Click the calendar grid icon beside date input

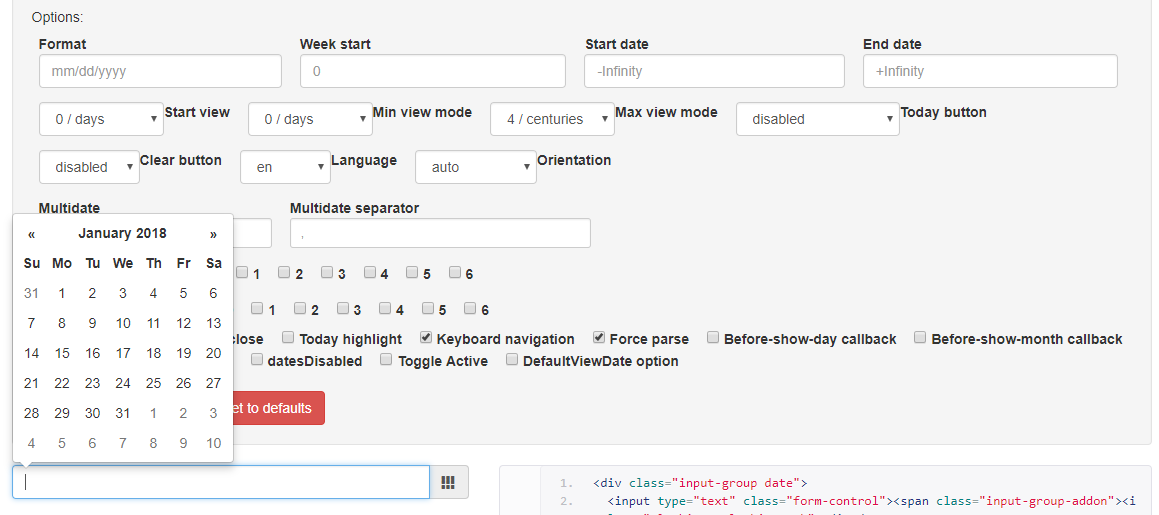tap(448, 482)
